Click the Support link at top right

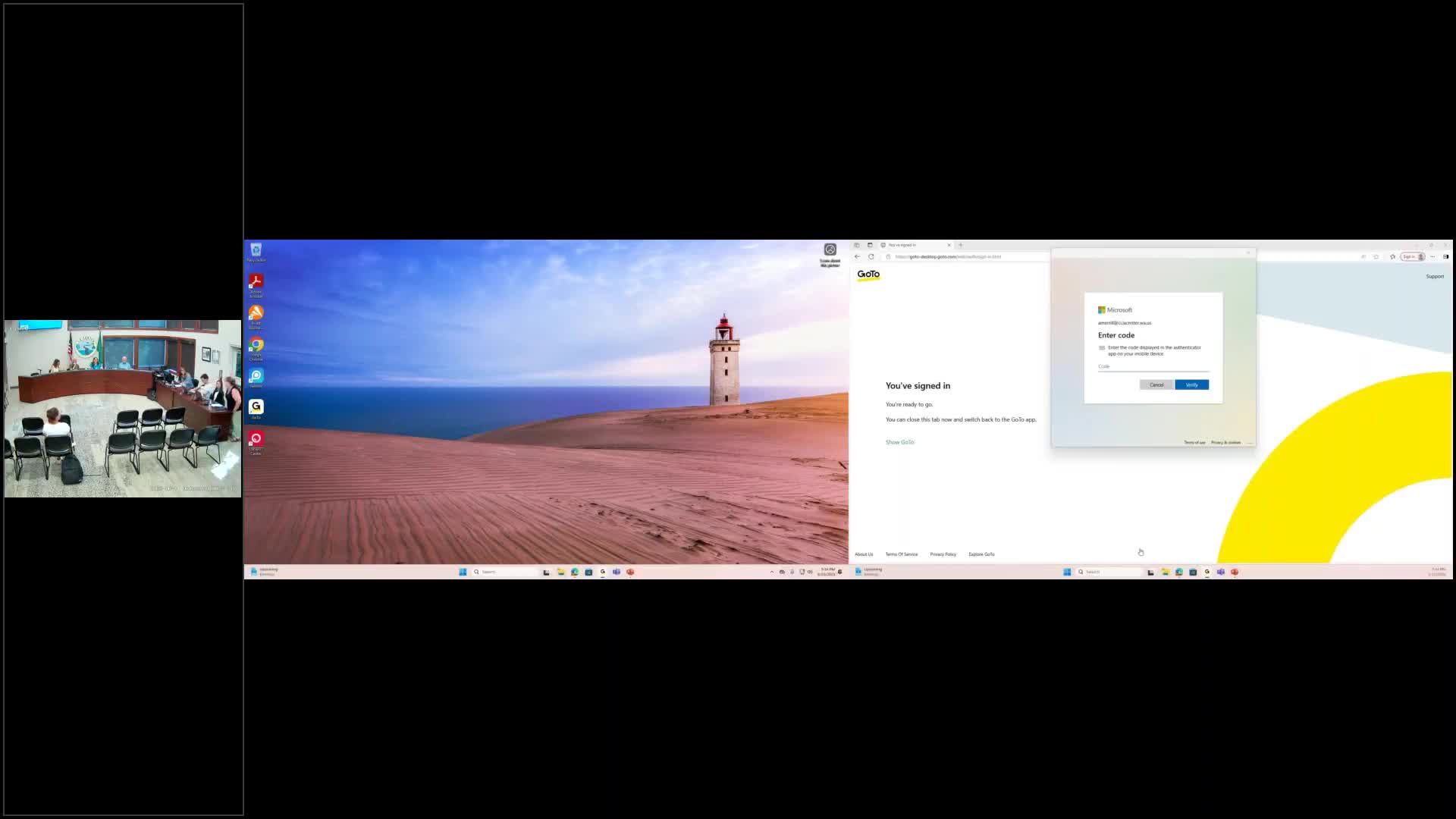pos(1435,276)
